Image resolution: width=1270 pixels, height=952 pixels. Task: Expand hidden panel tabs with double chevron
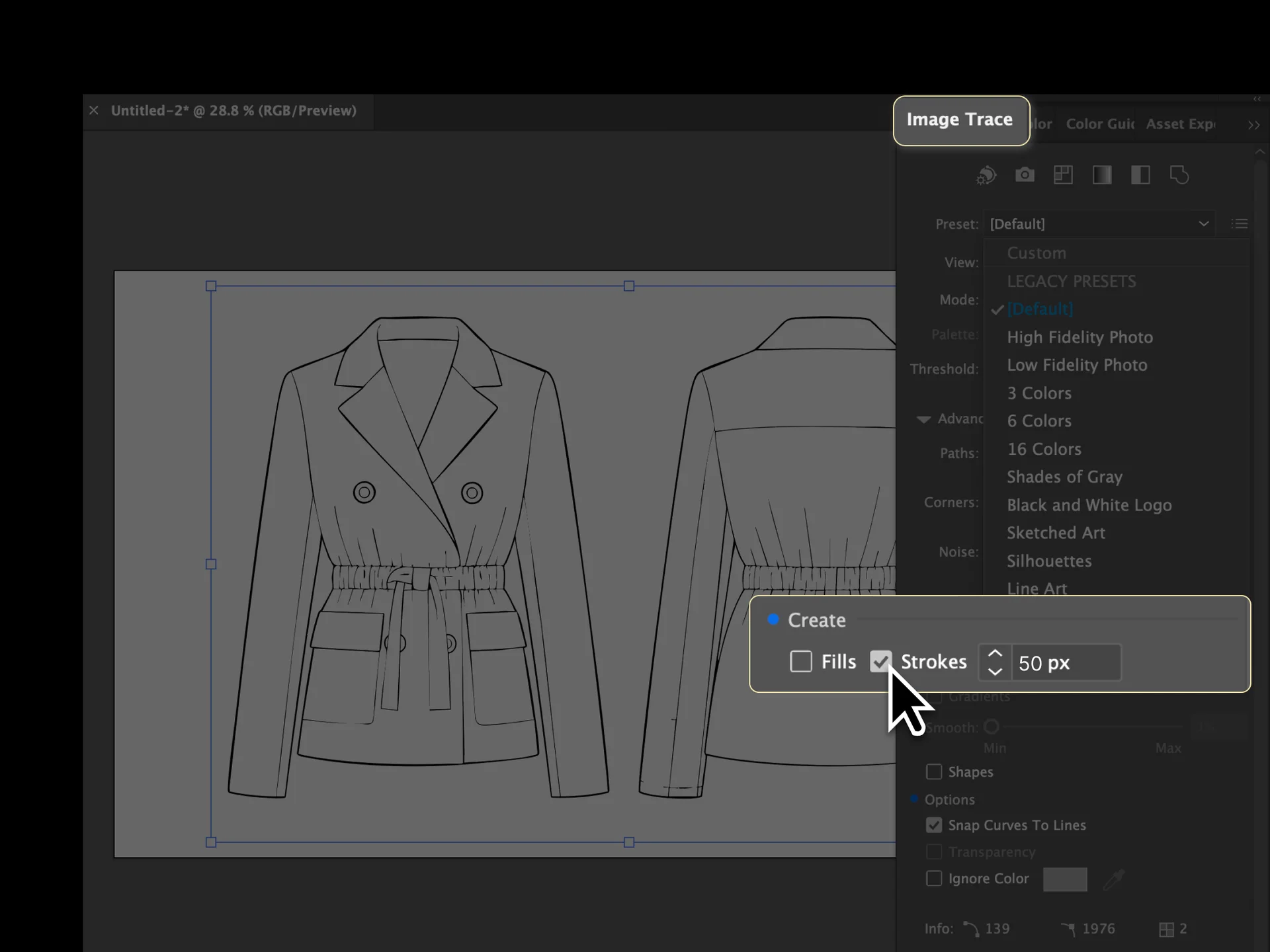1253,125
